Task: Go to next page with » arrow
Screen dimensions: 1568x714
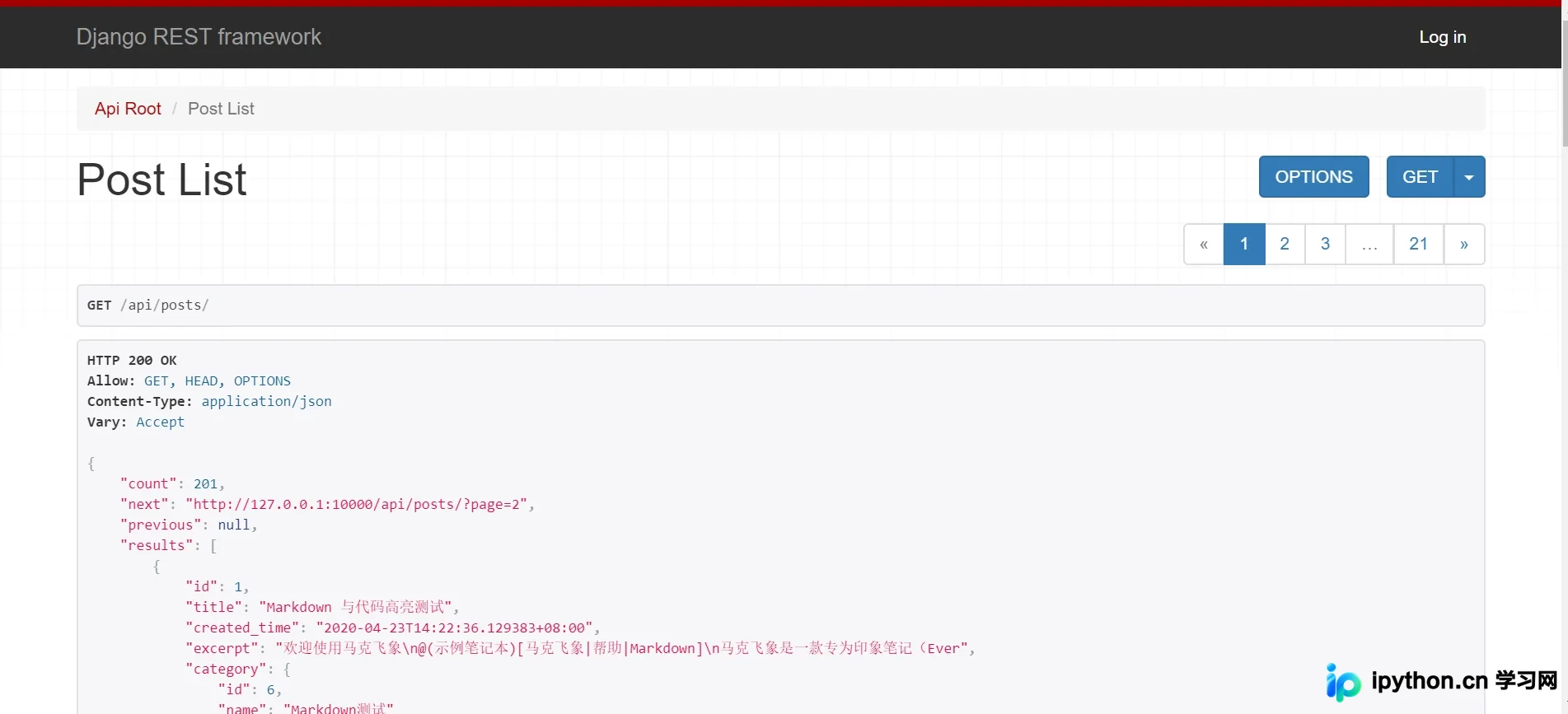Action: pyautogui.click(x=1464, y=245)
